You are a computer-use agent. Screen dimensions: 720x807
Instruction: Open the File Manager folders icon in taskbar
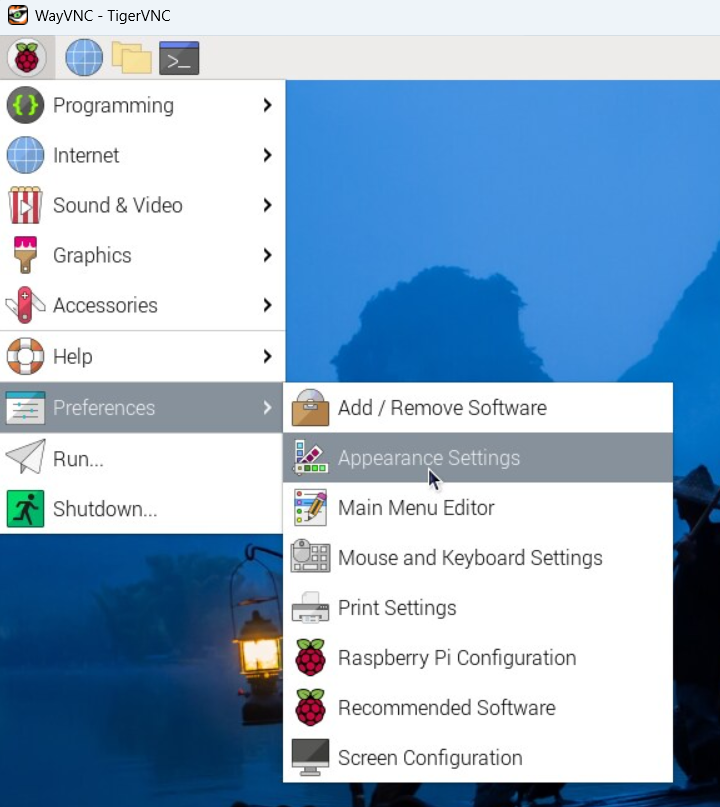131,58
